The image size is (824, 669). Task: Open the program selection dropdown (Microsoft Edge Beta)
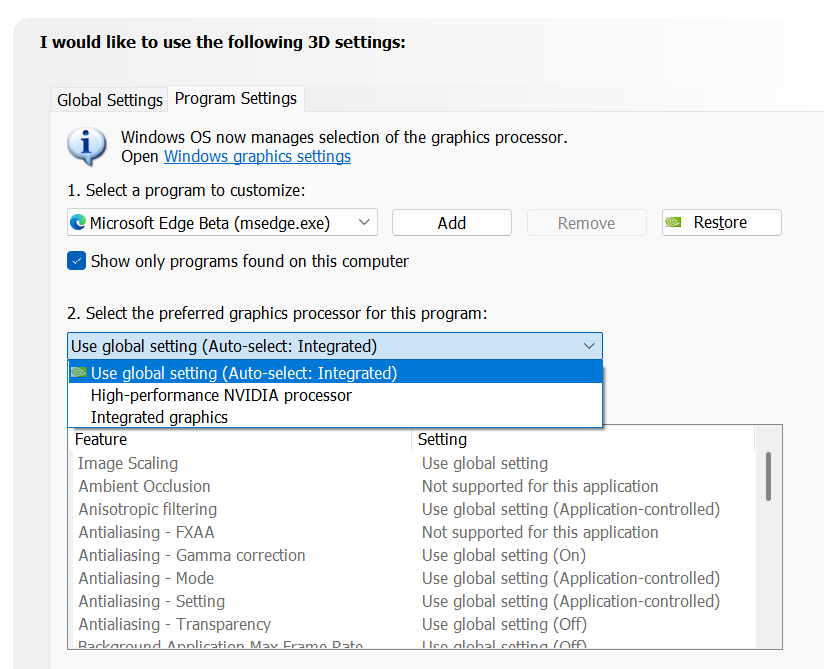[222, 223]
